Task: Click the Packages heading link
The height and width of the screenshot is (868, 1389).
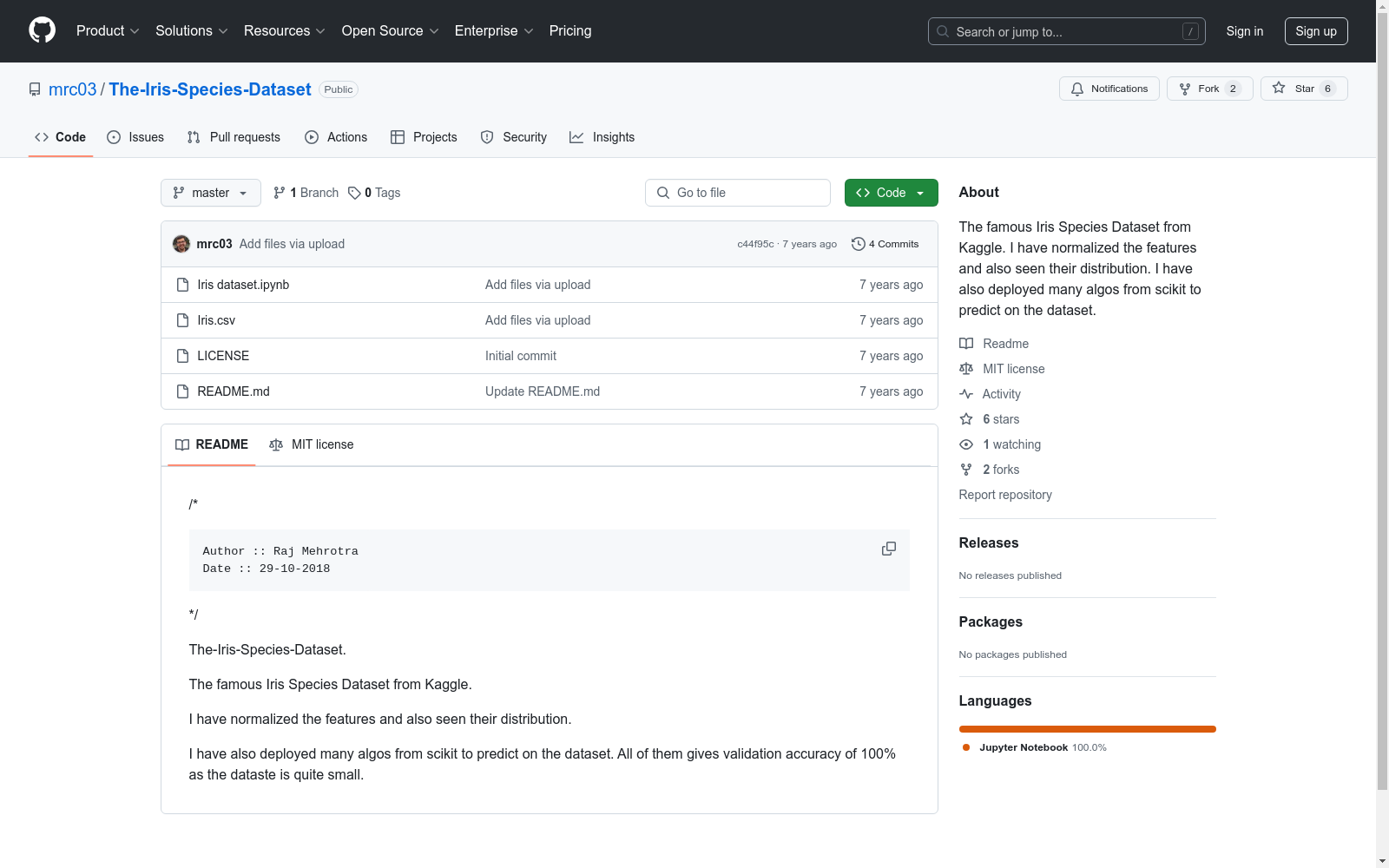Action: pos(991,621)
